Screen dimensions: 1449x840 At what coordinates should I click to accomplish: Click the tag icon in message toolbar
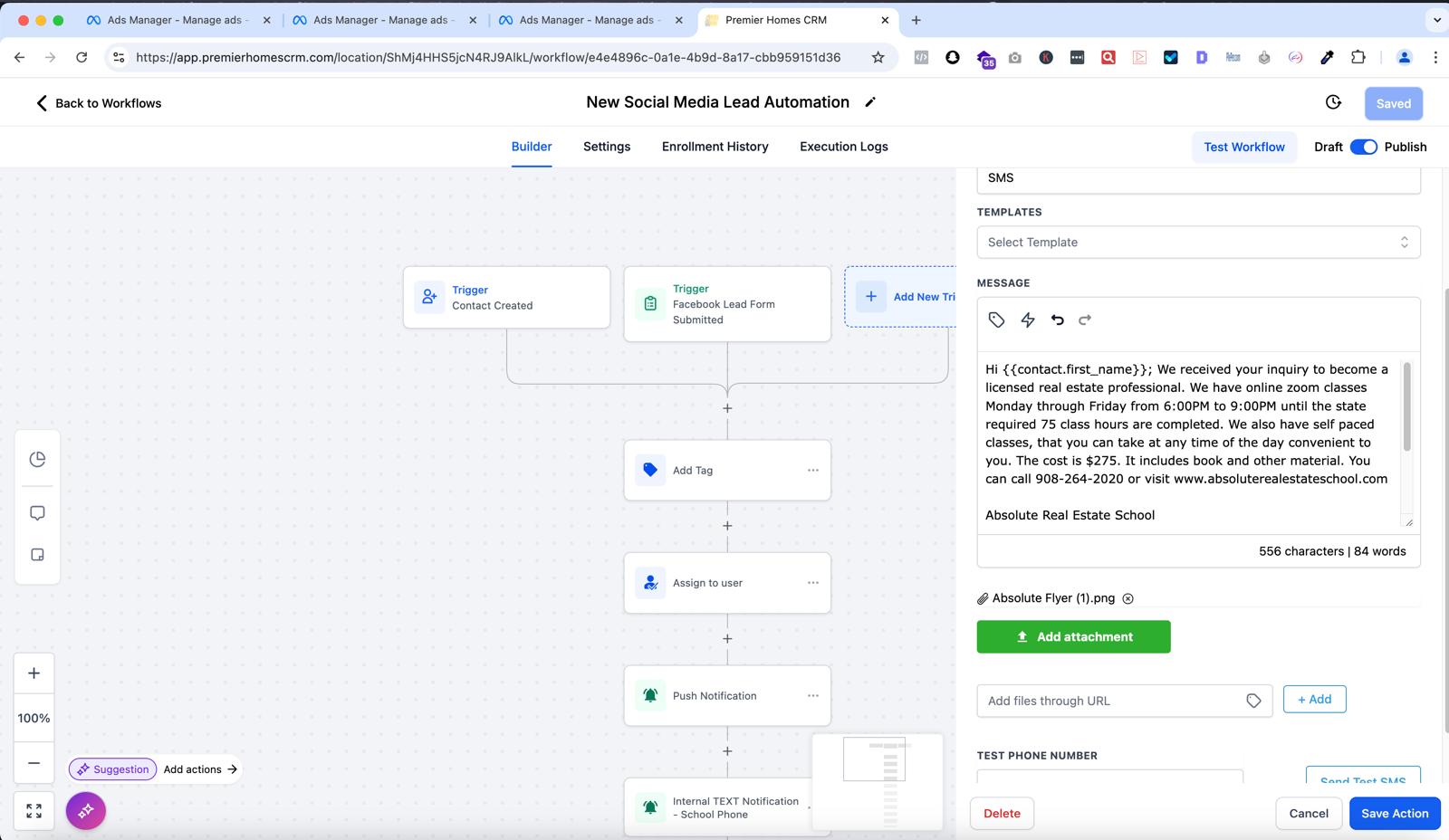coord(996,320)
